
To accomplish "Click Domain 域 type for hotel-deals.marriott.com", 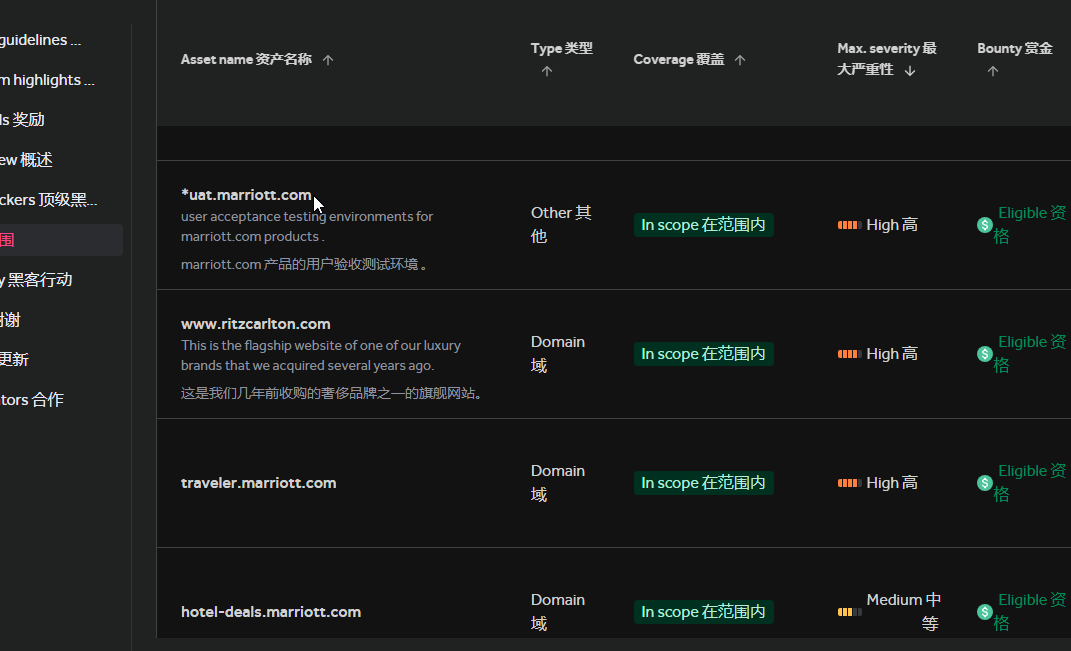I will [x=558, y=612].
